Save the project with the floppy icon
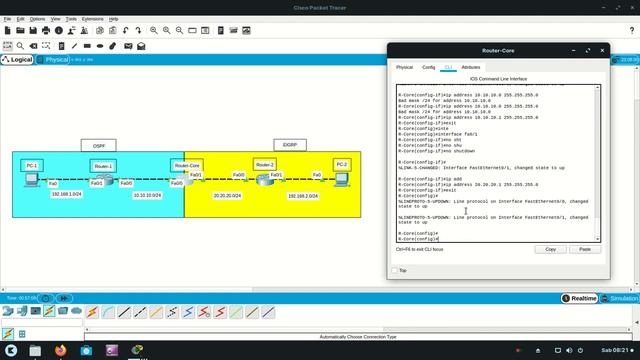 (33, 30)
